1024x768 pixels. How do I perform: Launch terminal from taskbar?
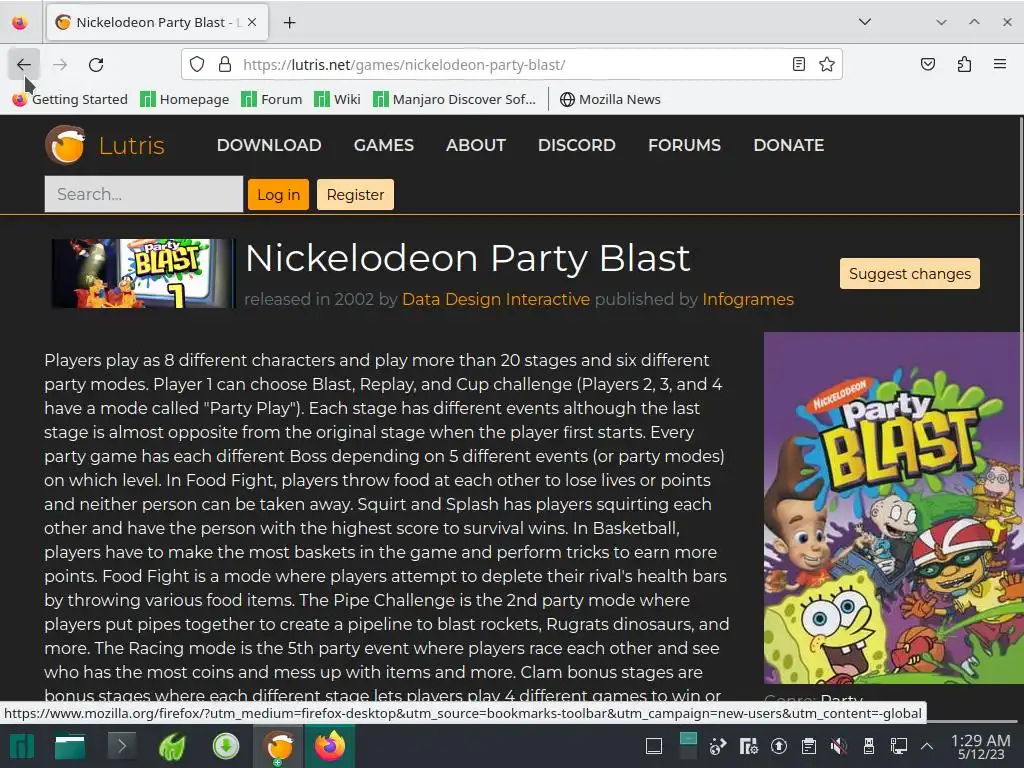121,746
